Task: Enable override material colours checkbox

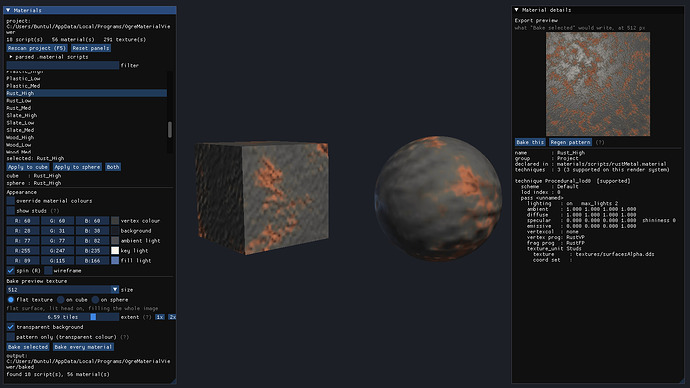Action: tap(11, 201)
